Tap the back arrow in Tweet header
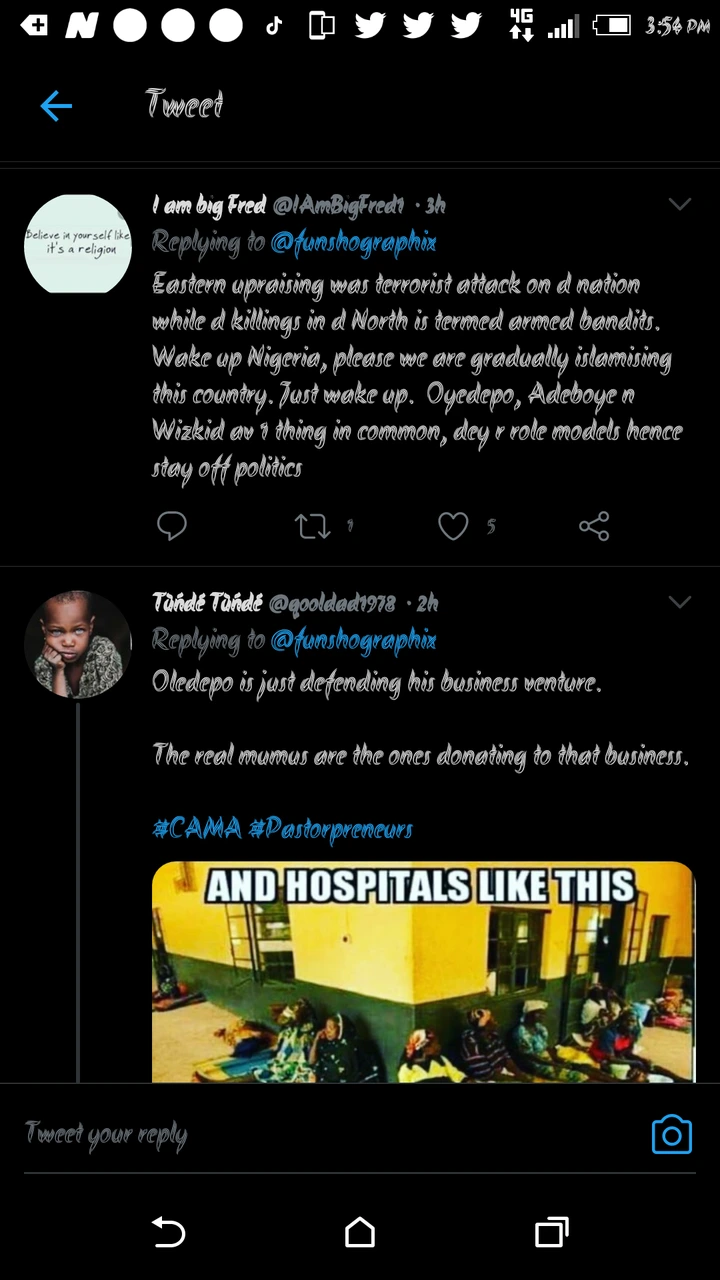720x1280 pixels. (56, 105)
